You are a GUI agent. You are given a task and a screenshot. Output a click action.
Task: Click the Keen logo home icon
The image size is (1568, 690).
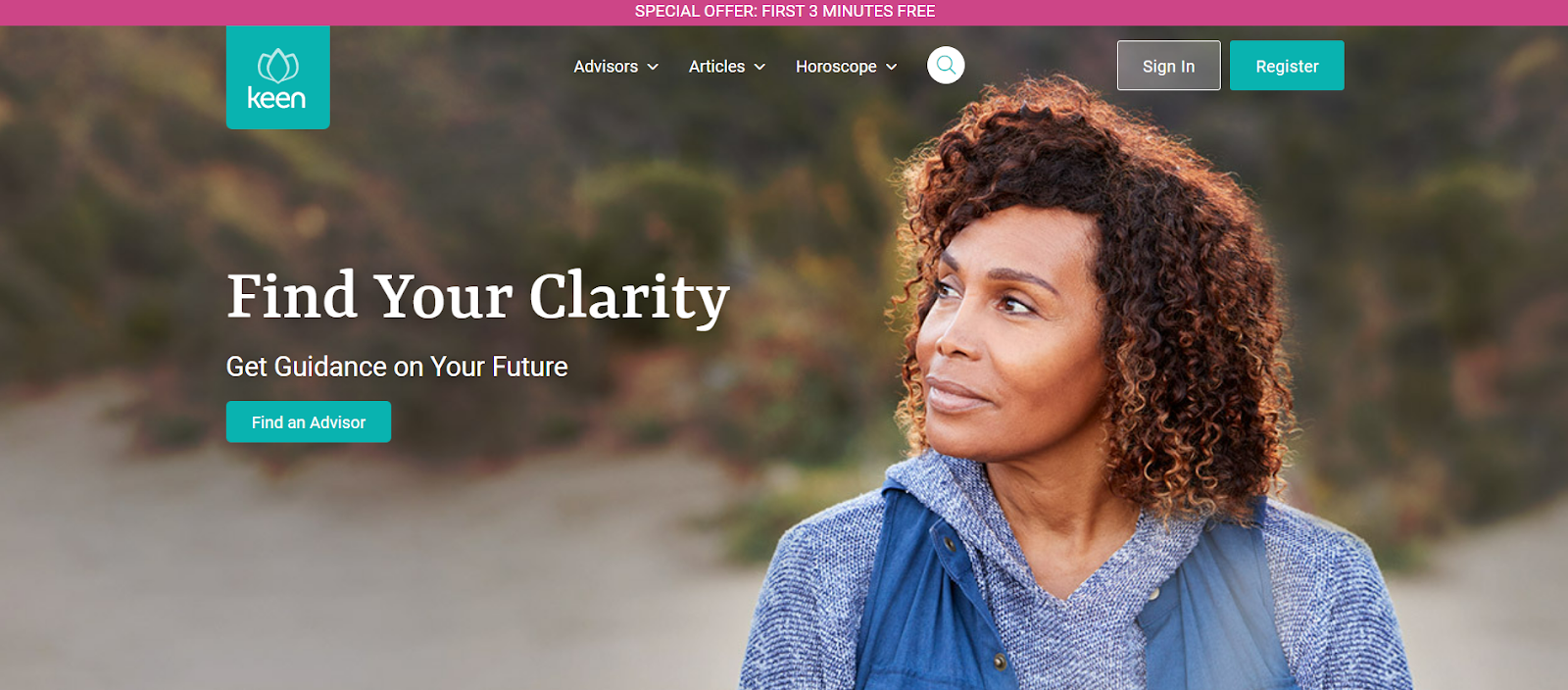tap(277, 77)
